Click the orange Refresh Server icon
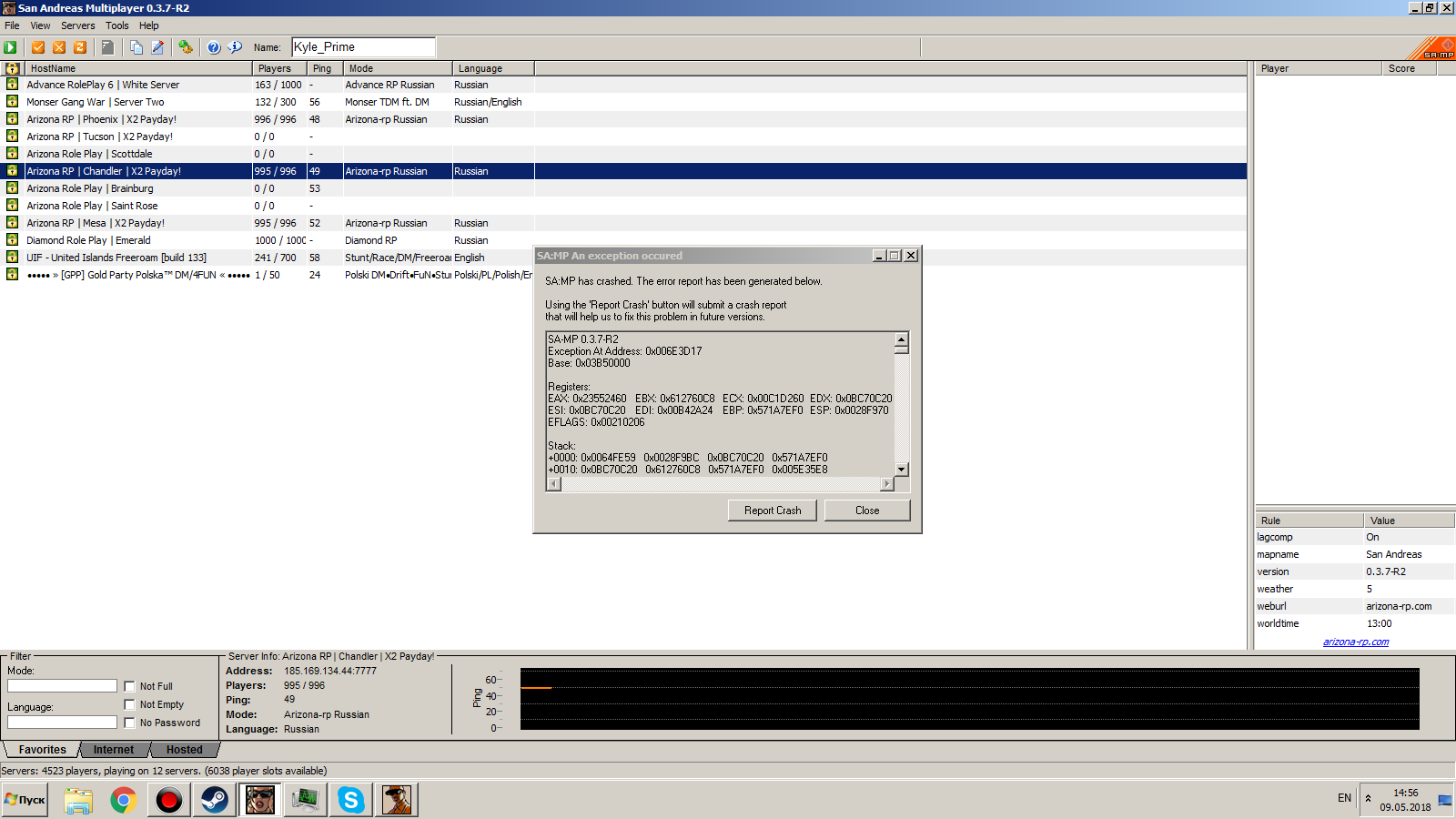1456x819 pixels. click(x=80, y=47)
